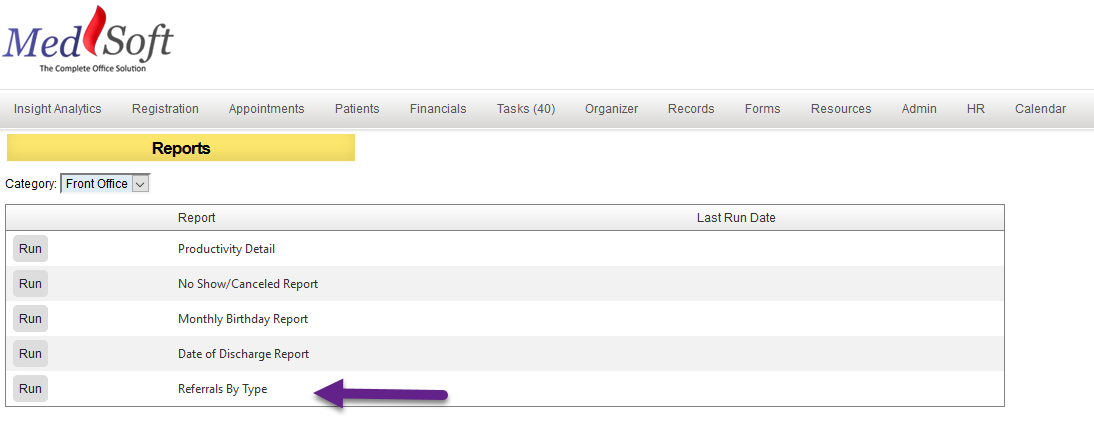
Task: Click the MedSoft logo
Action: tap(88, 39)
